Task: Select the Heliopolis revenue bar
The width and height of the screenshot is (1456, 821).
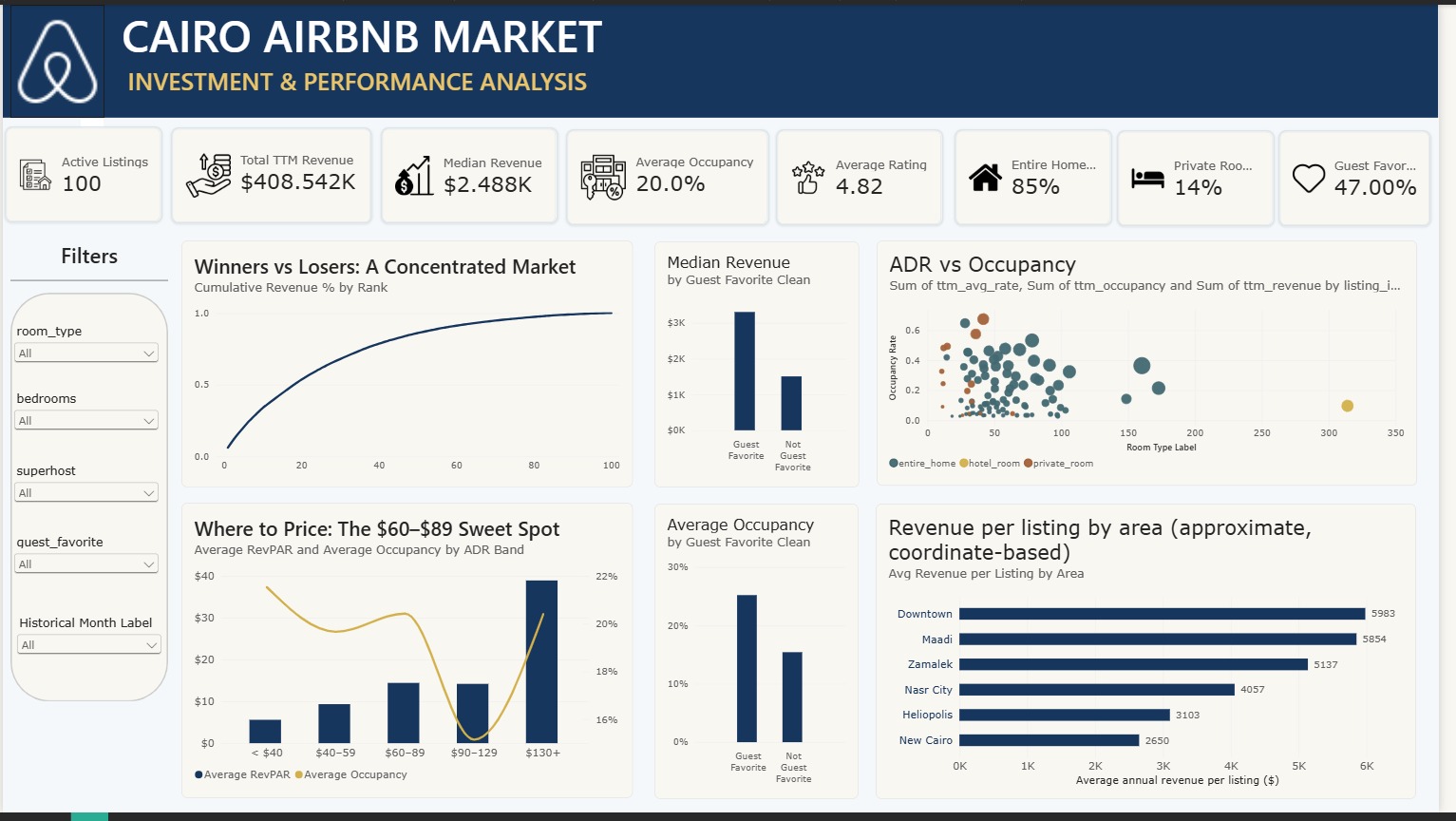Action: tap(1065, 715)
